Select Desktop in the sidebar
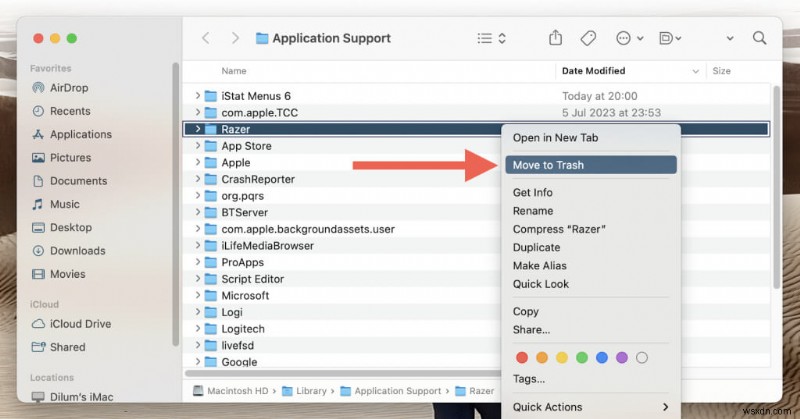 (x=62, y=228)
